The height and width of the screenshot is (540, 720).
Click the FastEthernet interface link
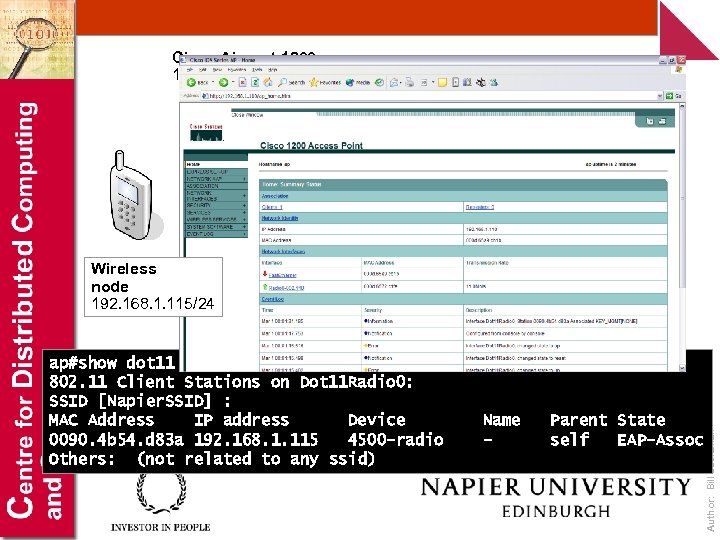[x=282, y=275]
